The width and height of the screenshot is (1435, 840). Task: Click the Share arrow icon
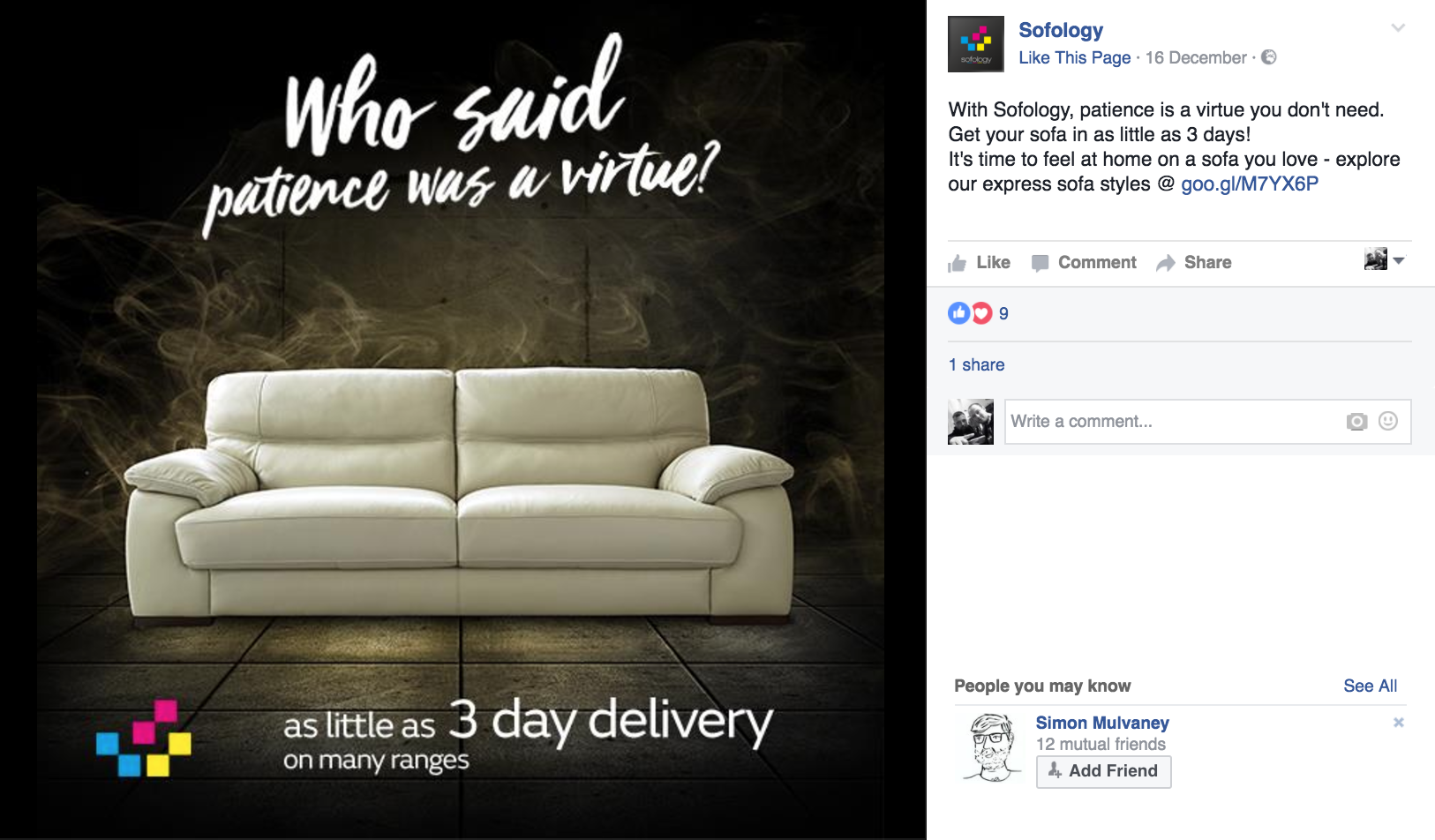pos(1166,263)
